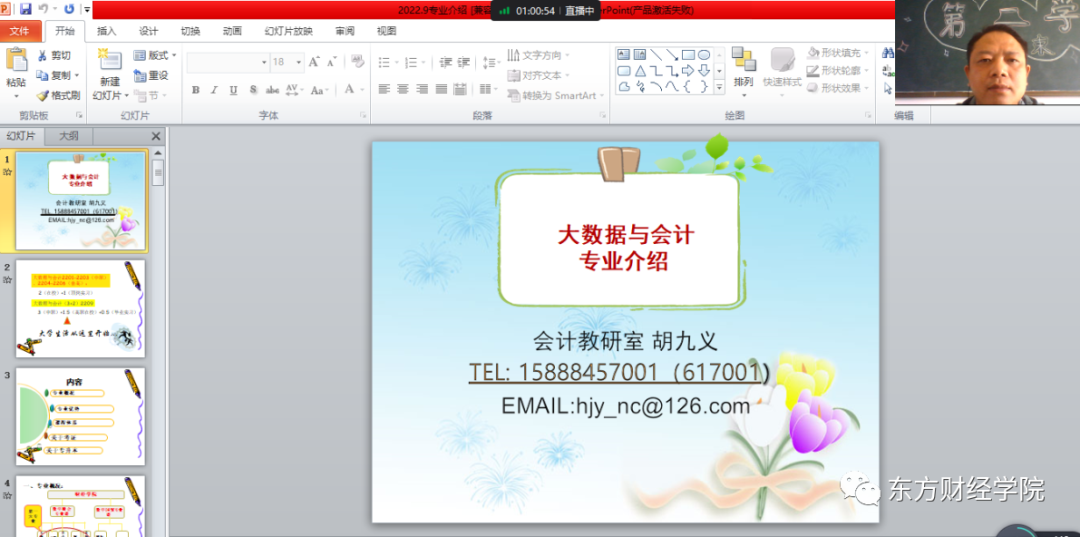This screenshot has height=537, width=1080.
Task: Click the 粘贴 (Paste) clipboard icon
Action: coord(16,61)
